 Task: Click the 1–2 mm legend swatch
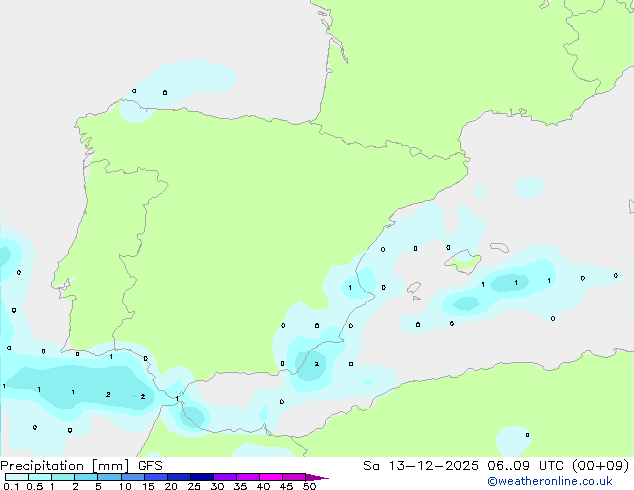(63, 477)
